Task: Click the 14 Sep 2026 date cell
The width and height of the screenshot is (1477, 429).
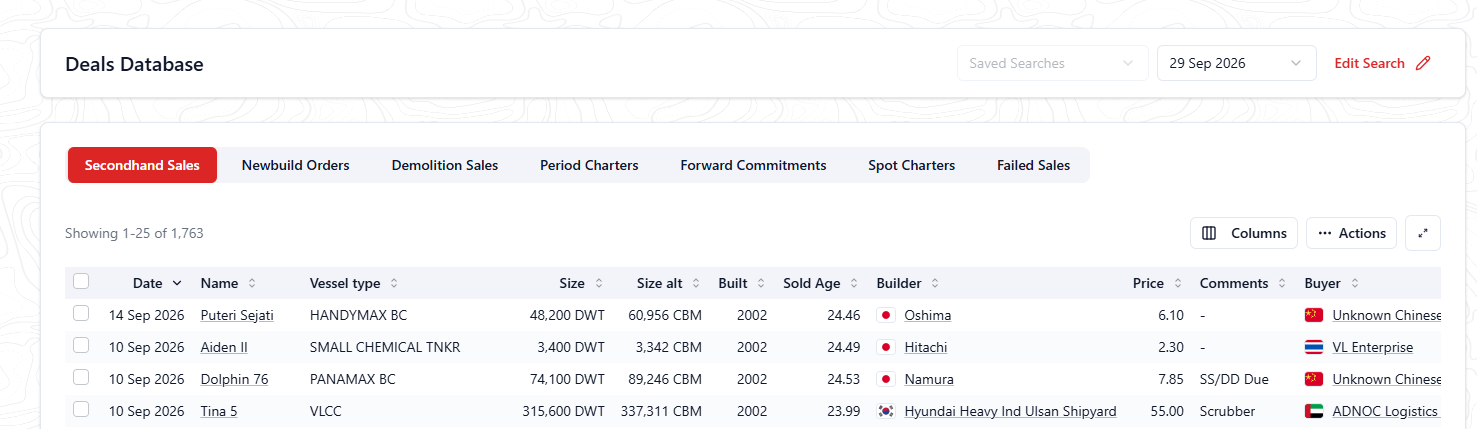Action: click(x=147, y=315)
